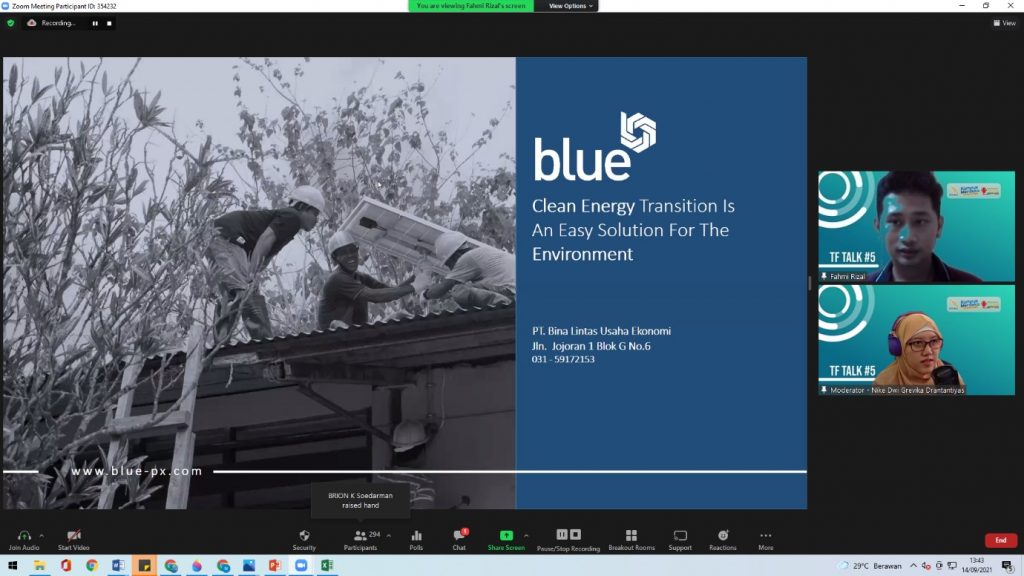Click the phone number 031 - 59172153
Image resolution: width=1024 pixels, height=576 pixels.
coord(563,359)
